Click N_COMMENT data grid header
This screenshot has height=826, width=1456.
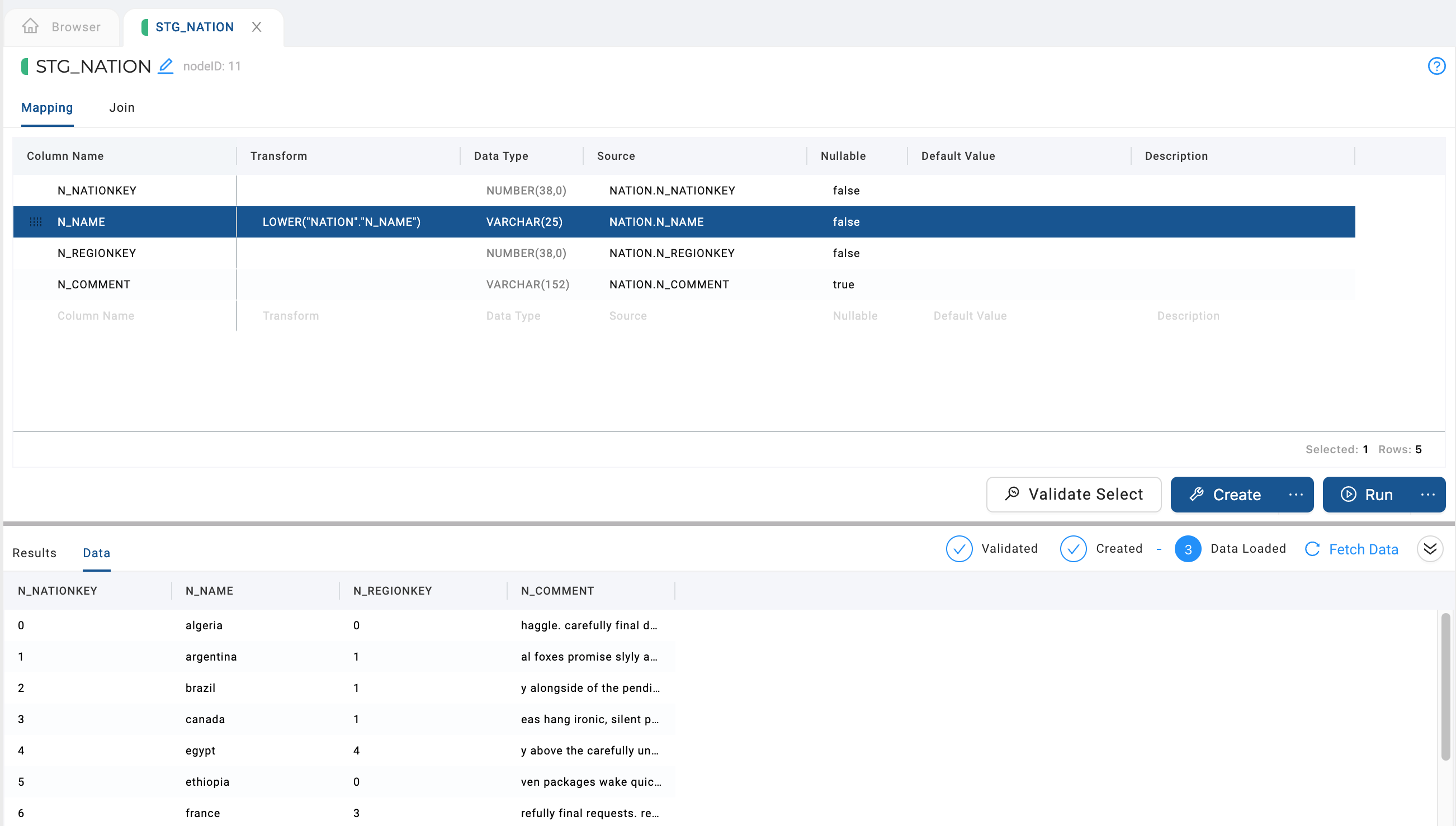[x=557, y=591]
